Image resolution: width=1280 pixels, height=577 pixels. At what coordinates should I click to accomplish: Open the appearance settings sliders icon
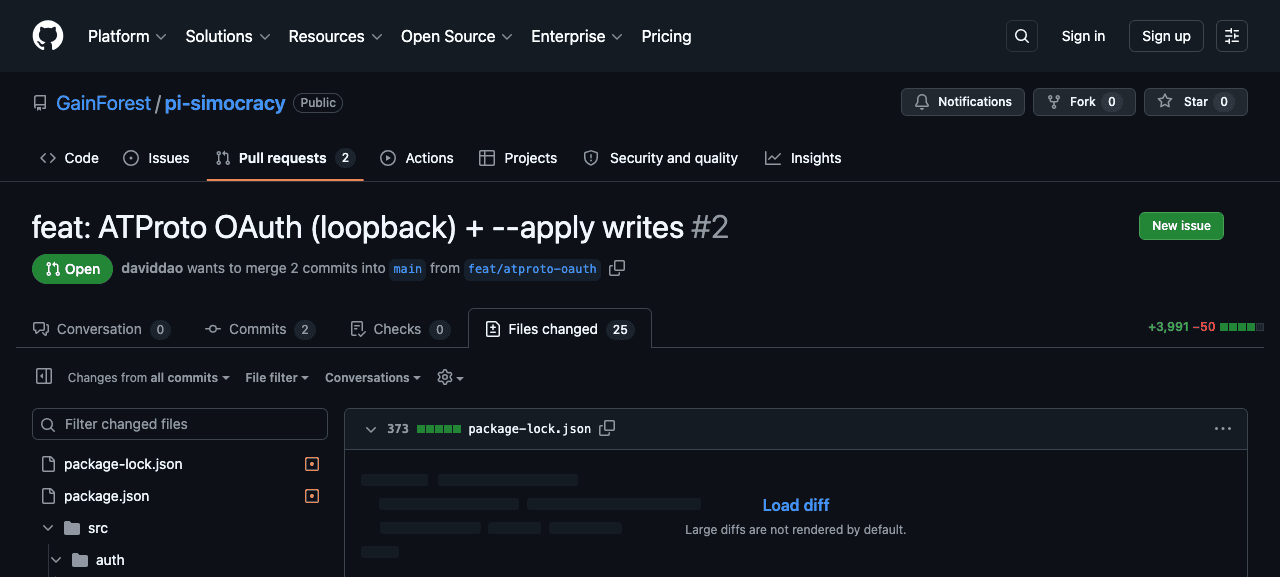(x=1232, y=36)
